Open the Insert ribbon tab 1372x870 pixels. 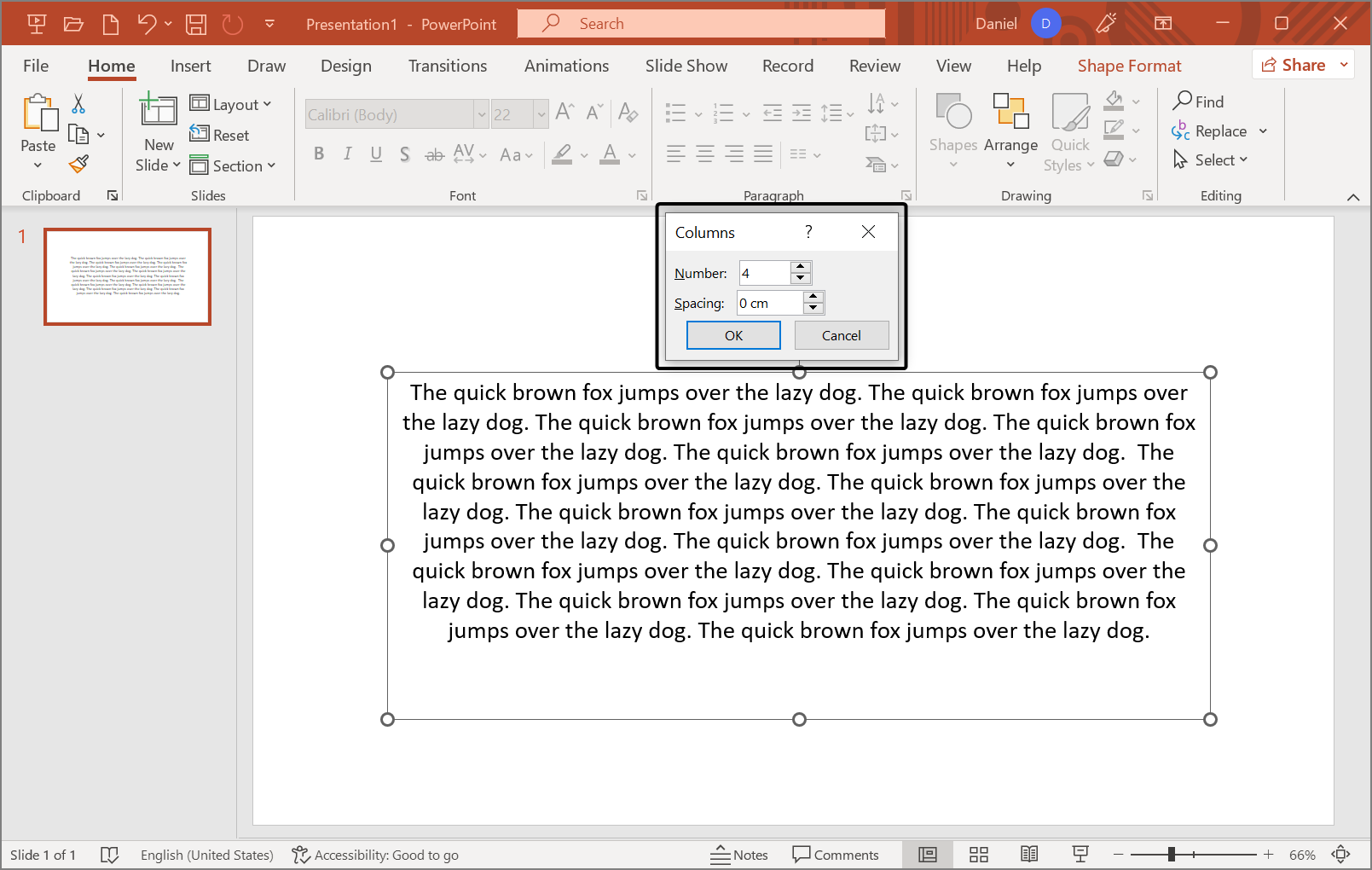coord(190,66)
